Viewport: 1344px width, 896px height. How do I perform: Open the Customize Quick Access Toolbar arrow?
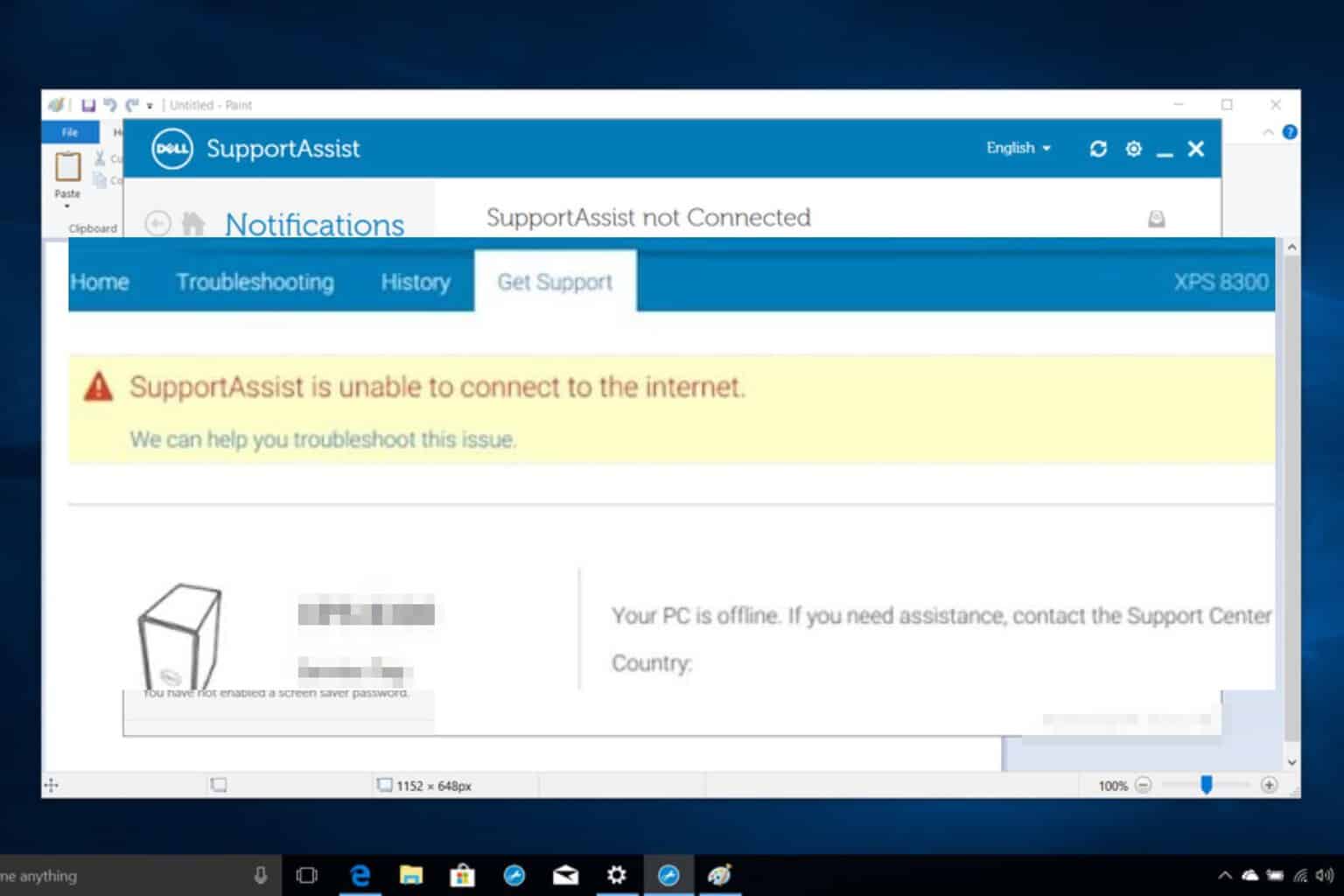click(150, 106)
